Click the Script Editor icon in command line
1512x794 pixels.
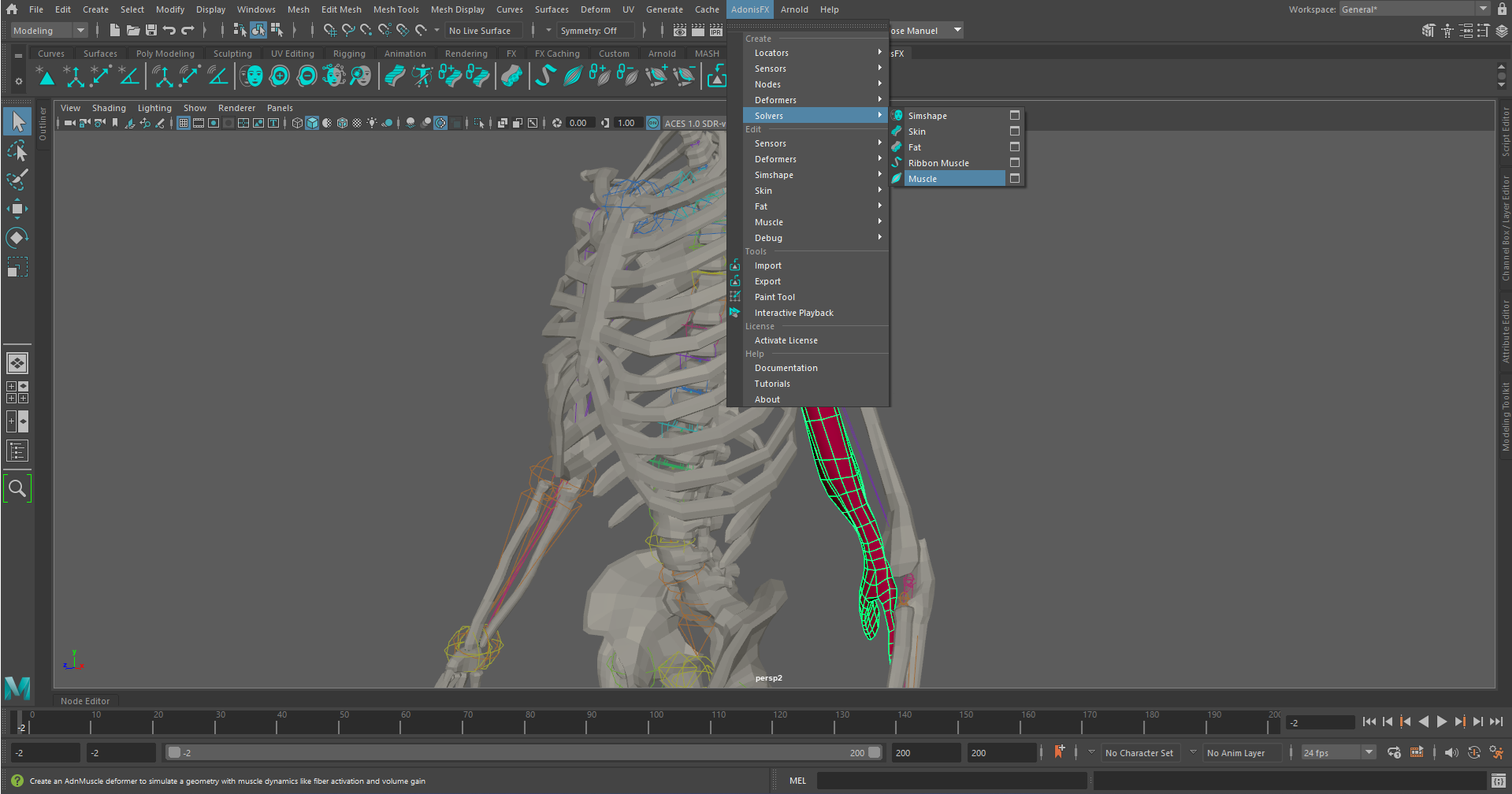point(1499,781)
